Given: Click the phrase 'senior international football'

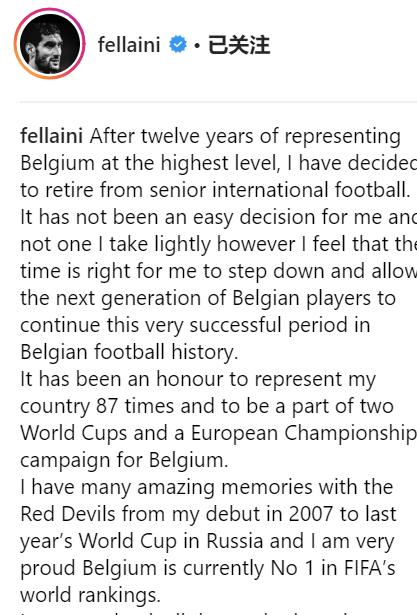Looking at the screenshot, I should [x=280, y=190].
